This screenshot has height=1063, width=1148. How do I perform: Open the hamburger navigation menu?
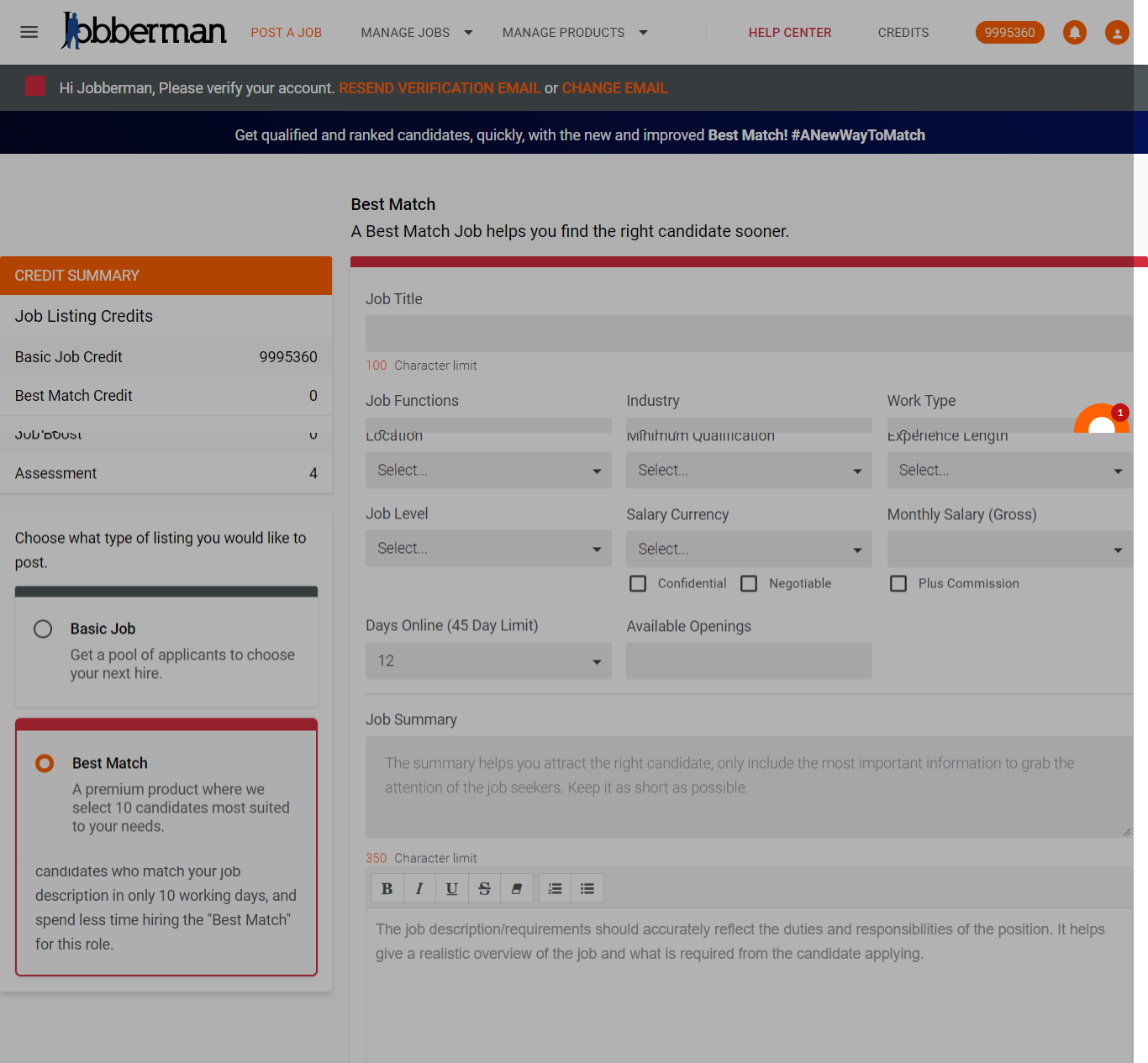29,32
